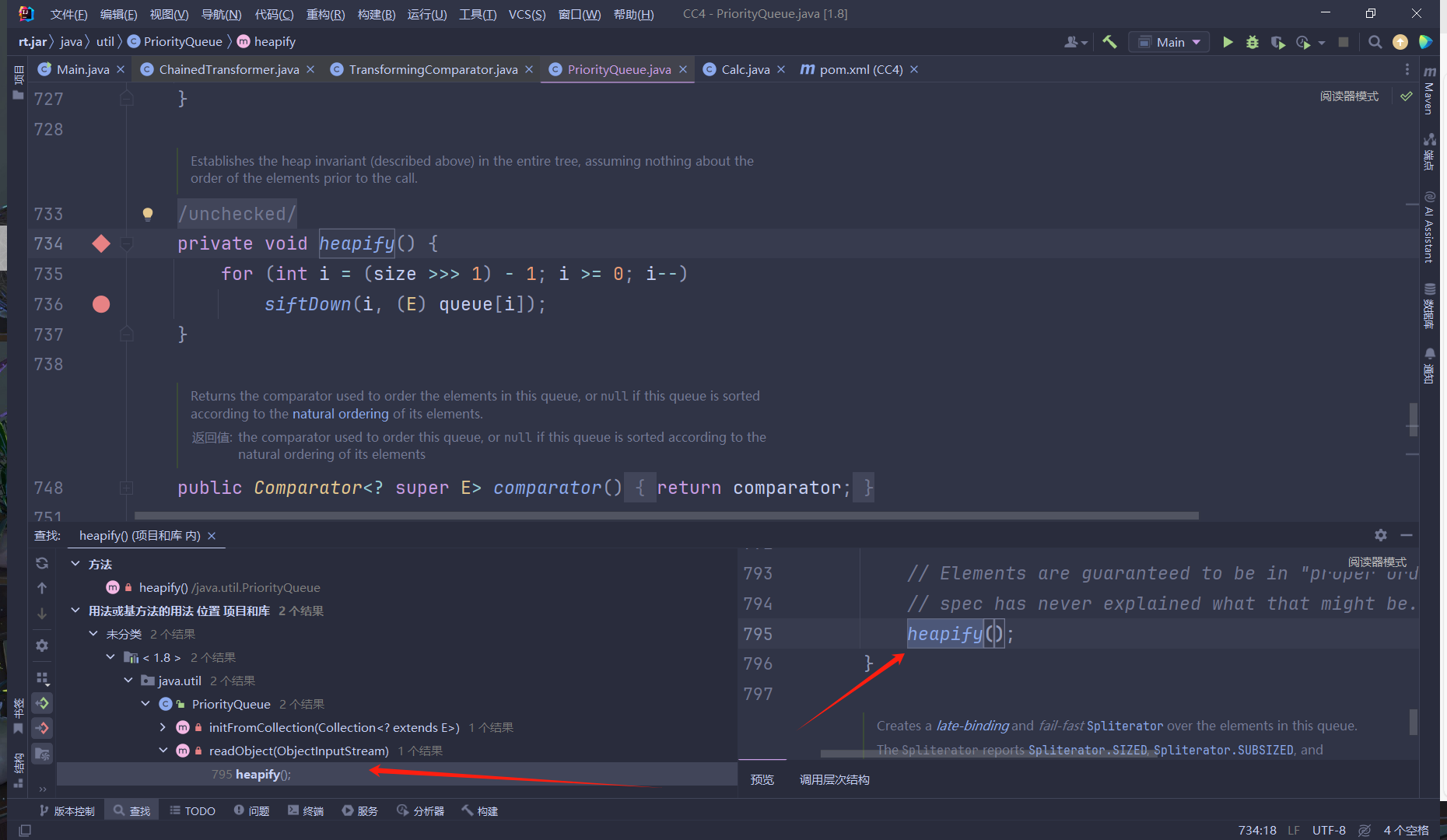Open search everywhere magnifier icon
The width and height of the screenshot is (1447, 840).
click(x=1375, y=42)
